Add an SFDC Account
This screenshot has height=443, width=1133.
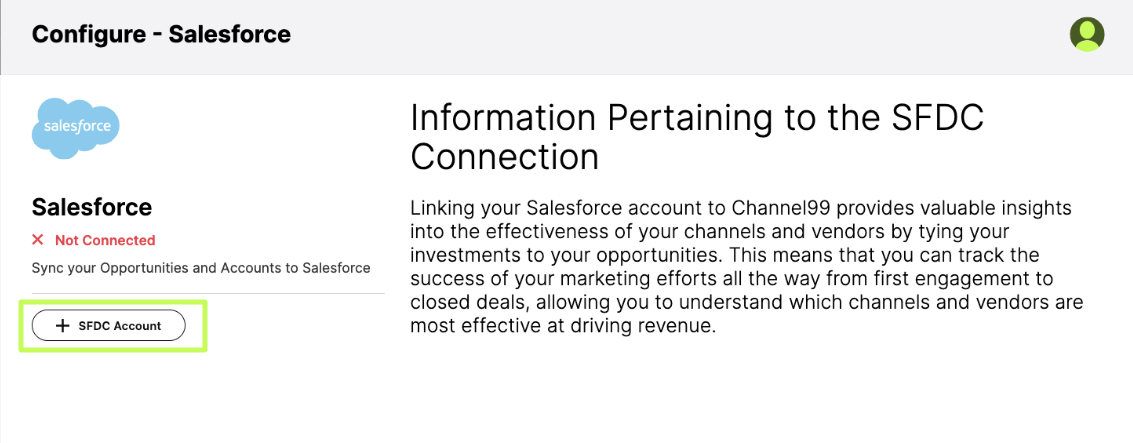[x=108, y=326]
